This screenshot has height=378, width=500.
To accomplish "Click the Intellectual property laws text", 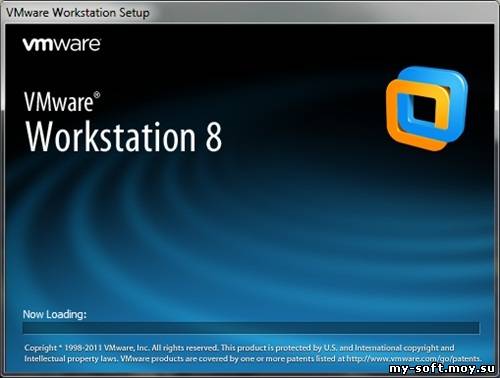I will click(71, 359).
